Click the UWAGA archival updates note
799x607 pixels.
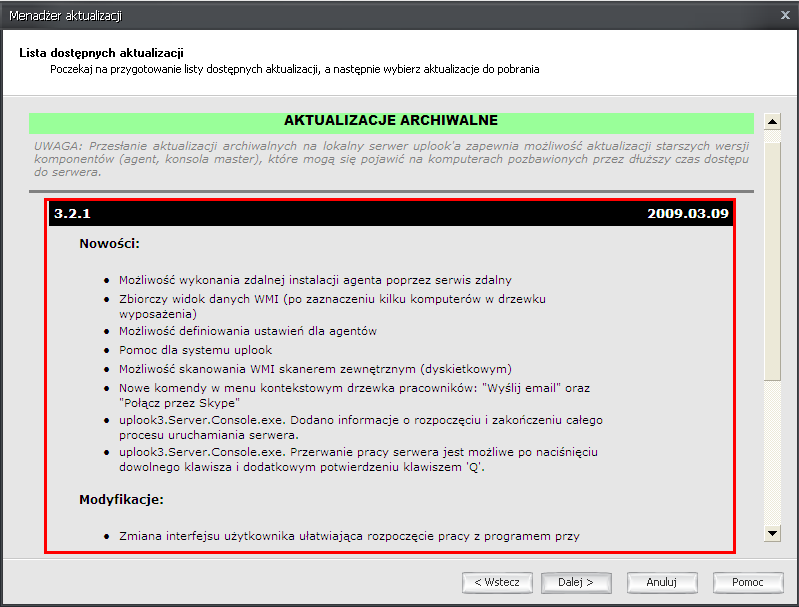(391, 159)
